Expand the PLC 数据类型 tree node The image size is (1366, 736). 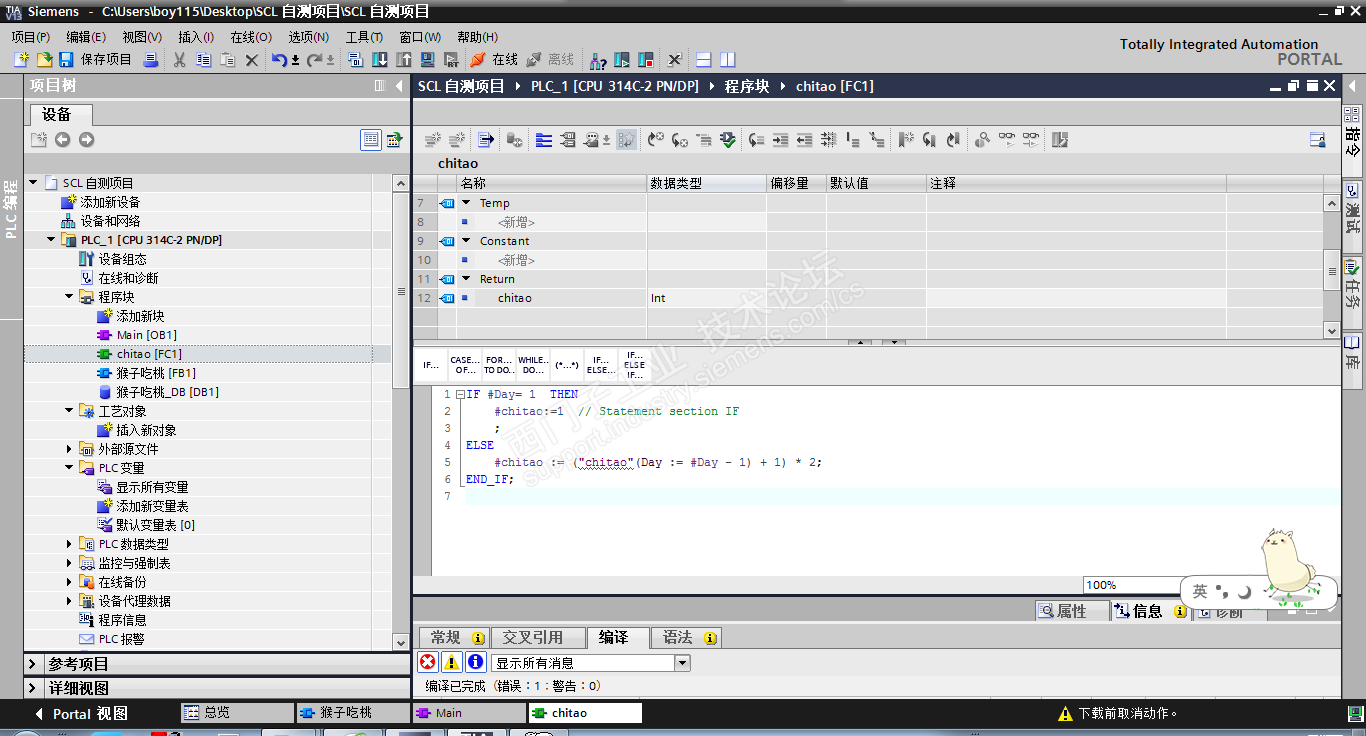point(70,544)
